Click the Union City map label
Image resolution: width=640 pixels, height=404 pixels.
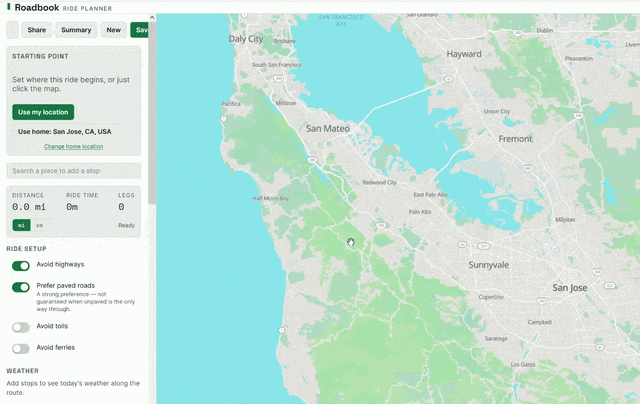pyautogui.click(x=497, y=111)
